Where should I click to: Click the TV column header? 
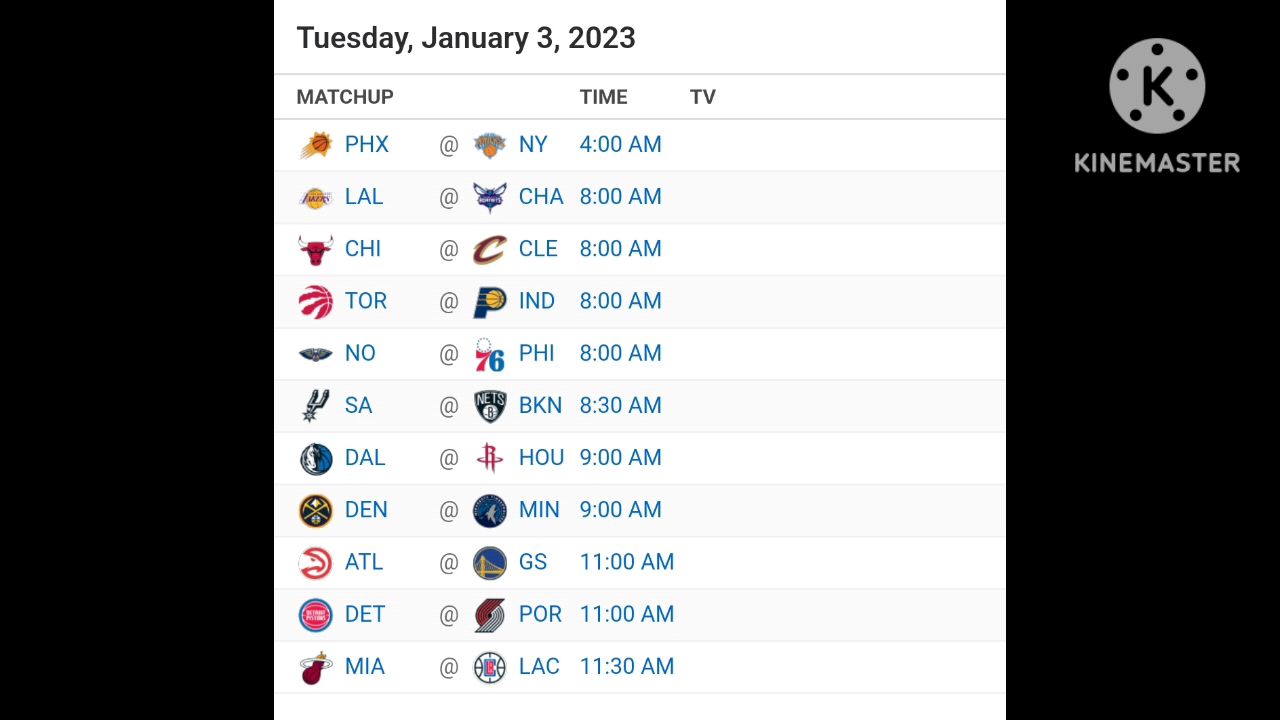click(x=703, y=97)
